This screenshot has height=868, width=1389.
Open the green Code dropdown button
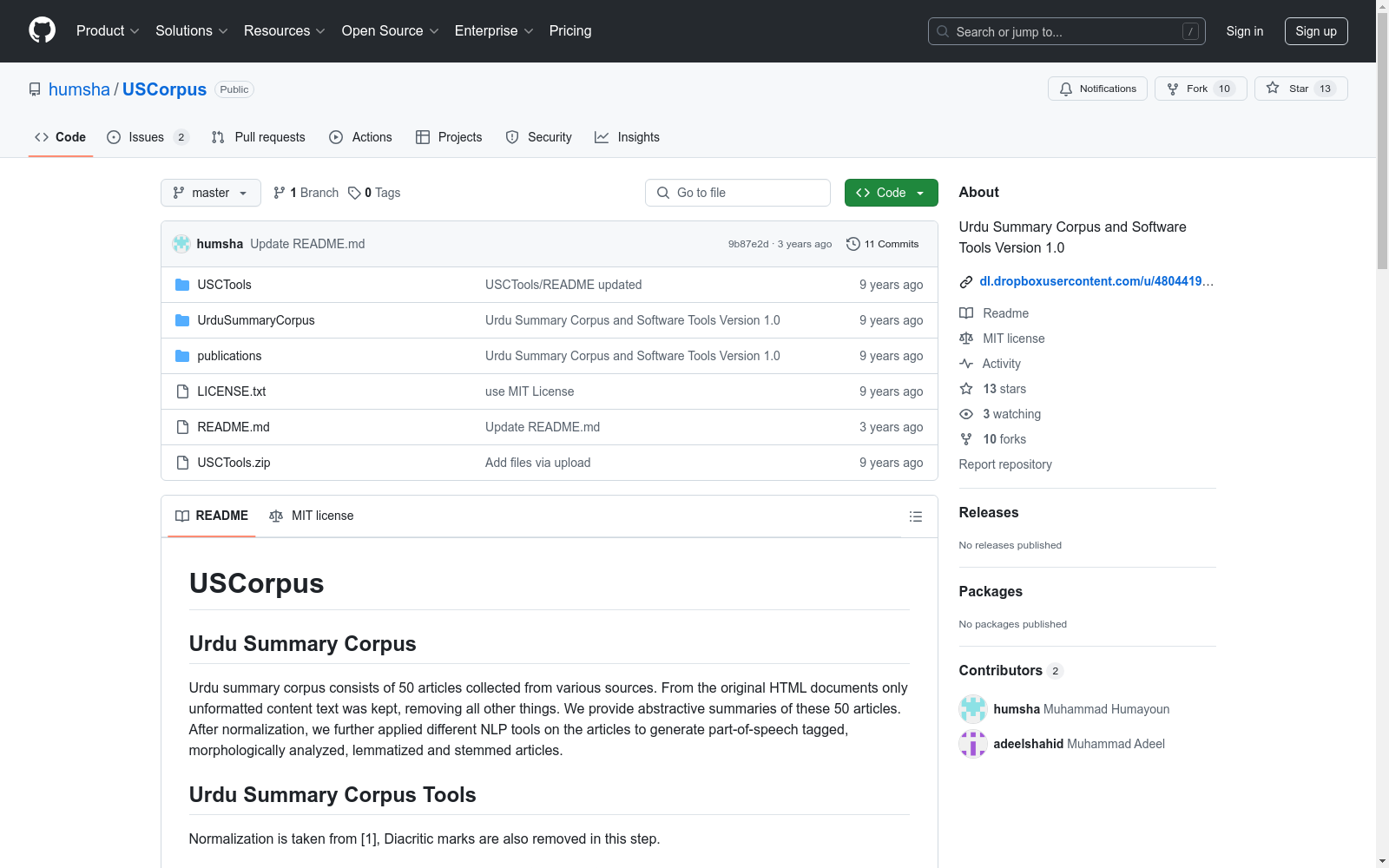tap(891, 193)
